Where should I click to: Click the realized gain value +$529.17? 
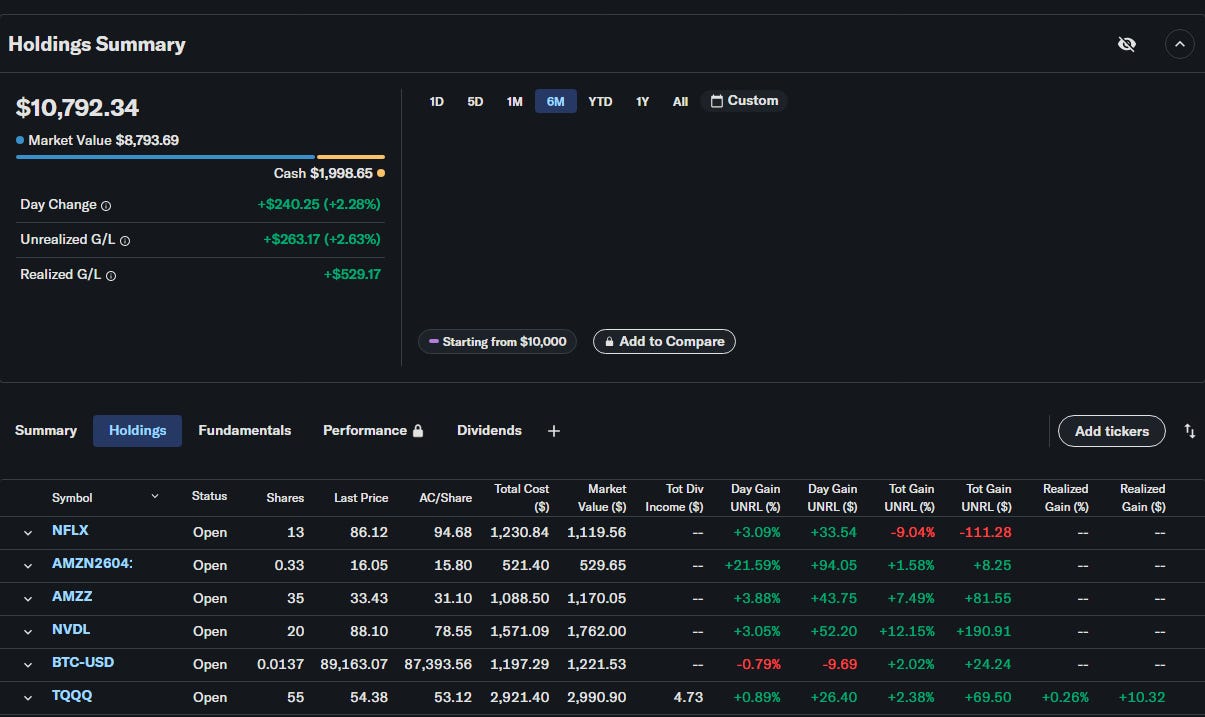coord(352,275)
